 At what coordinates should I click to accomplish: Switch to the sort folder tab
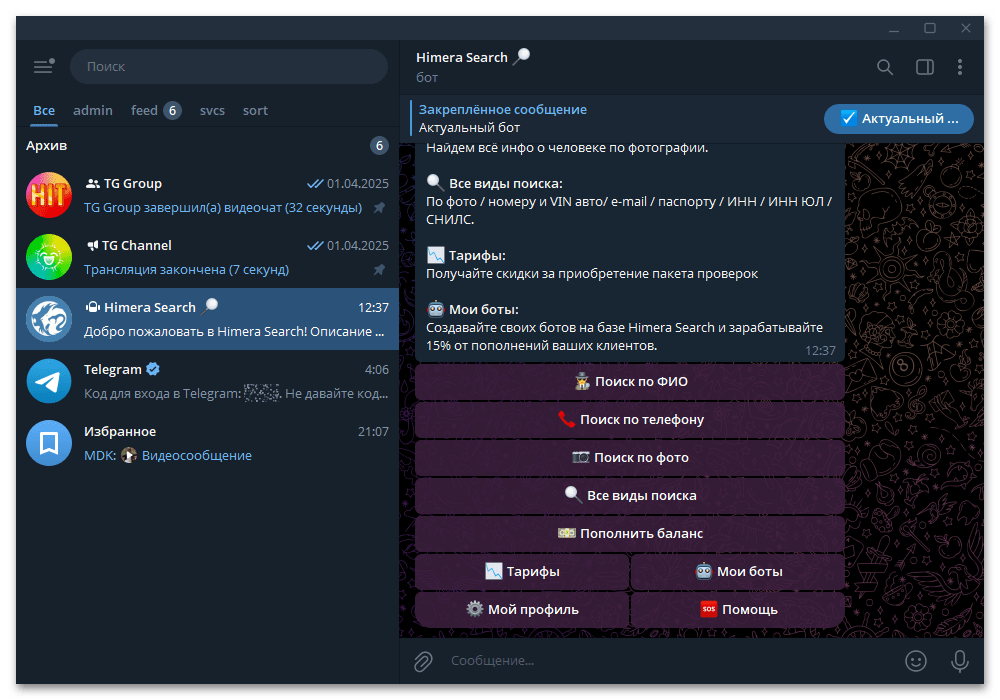tap(255, 110)
